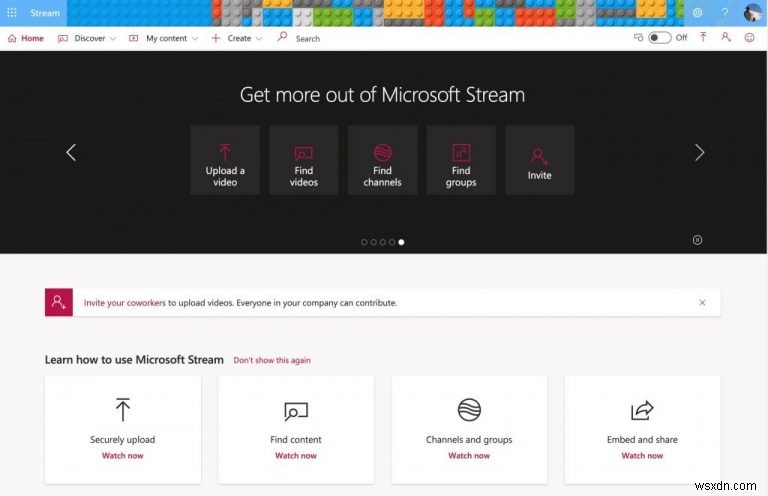Viewport: 768px width, 496px height.
Task: Click the Discover icon
Action: point(63,39)
